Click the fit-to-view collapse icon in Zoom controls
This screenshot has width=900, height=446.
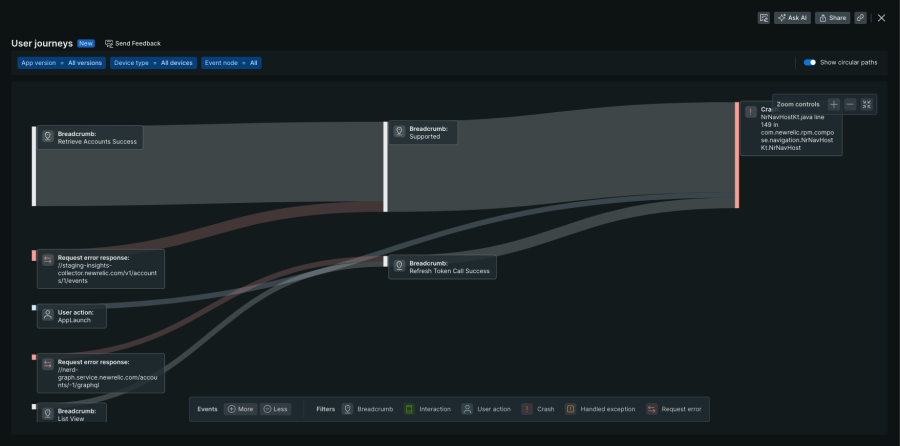click(x=867, y=104)
